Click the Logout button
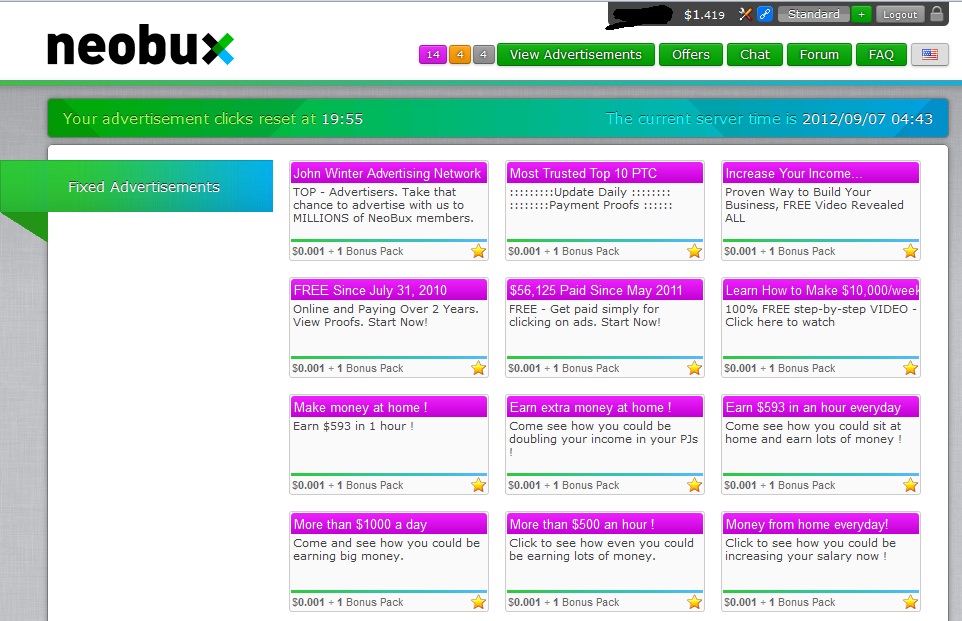The image size is (962, 621). point(900,14)
